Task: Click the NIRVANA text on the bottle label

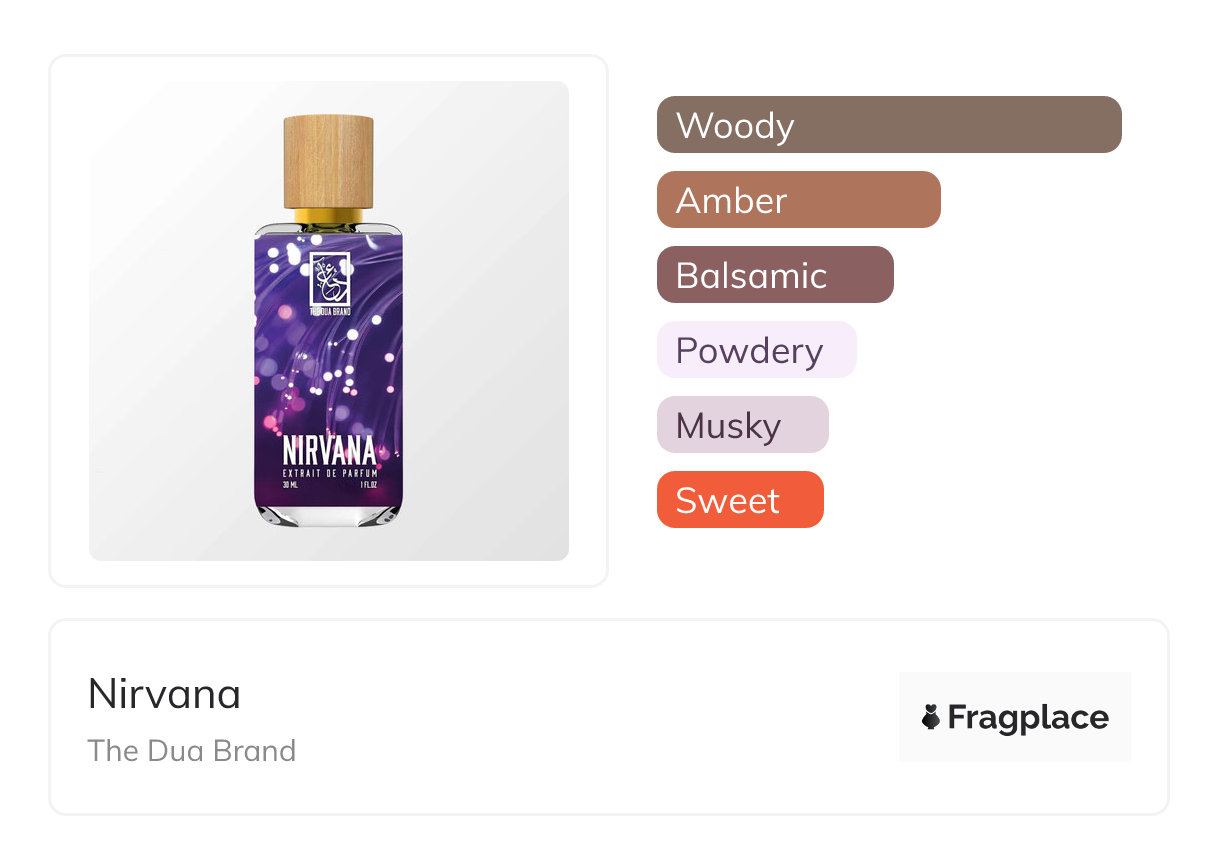Action: [x=328, y=450]
